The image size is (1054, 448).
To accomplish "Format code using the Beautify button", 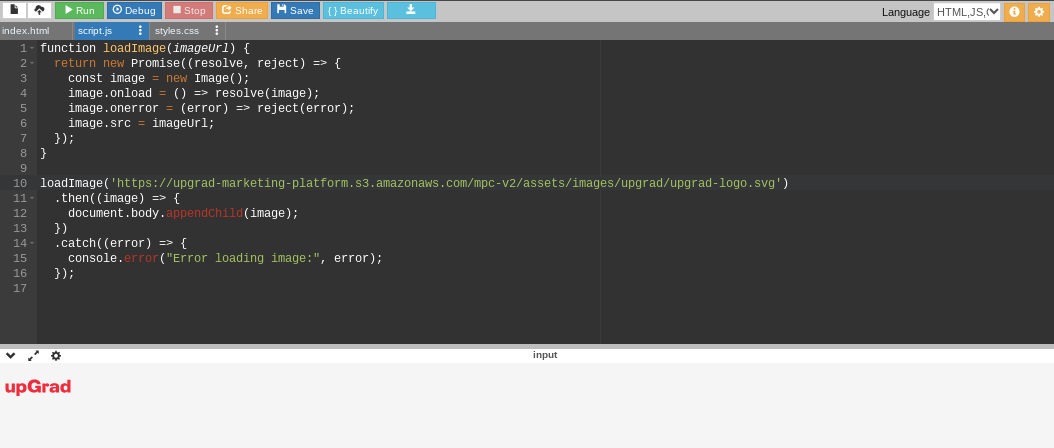I will click(x=354, y=10).
